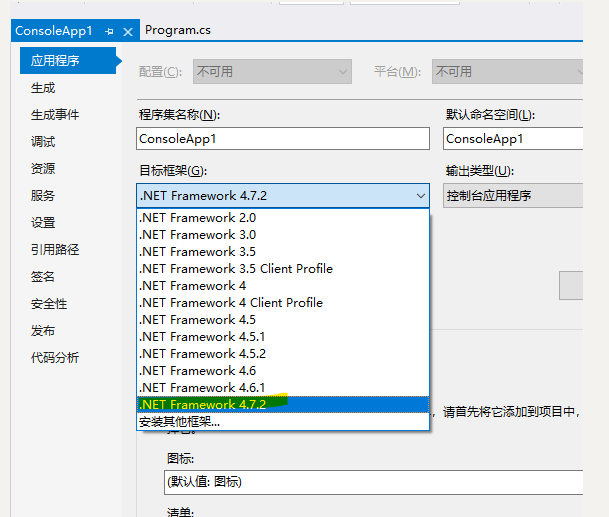Select highlighted .NET Framework 4.7.2 item
This screenshot has height=517, width=609.
point(283,405)
